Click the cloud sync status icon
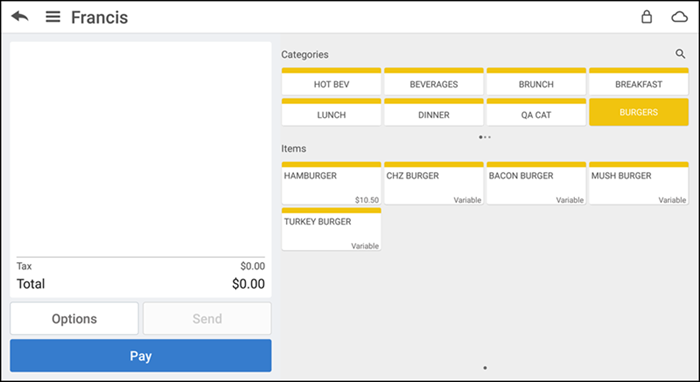This screenshot has width=700, height=382. 679,17
